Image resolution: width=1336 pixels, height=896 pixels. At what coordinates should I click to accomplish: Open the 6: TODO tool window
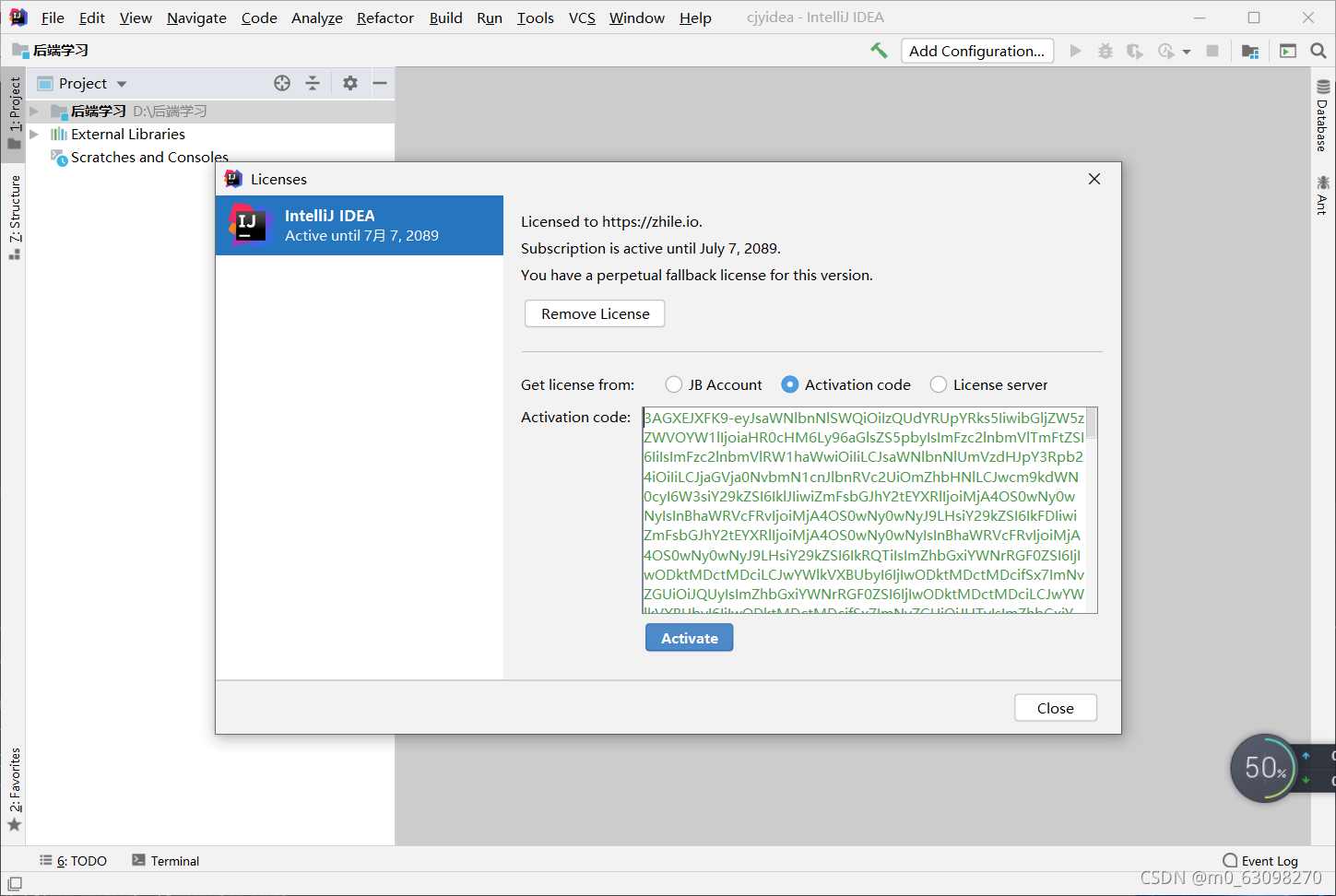[x=73, y=861]
